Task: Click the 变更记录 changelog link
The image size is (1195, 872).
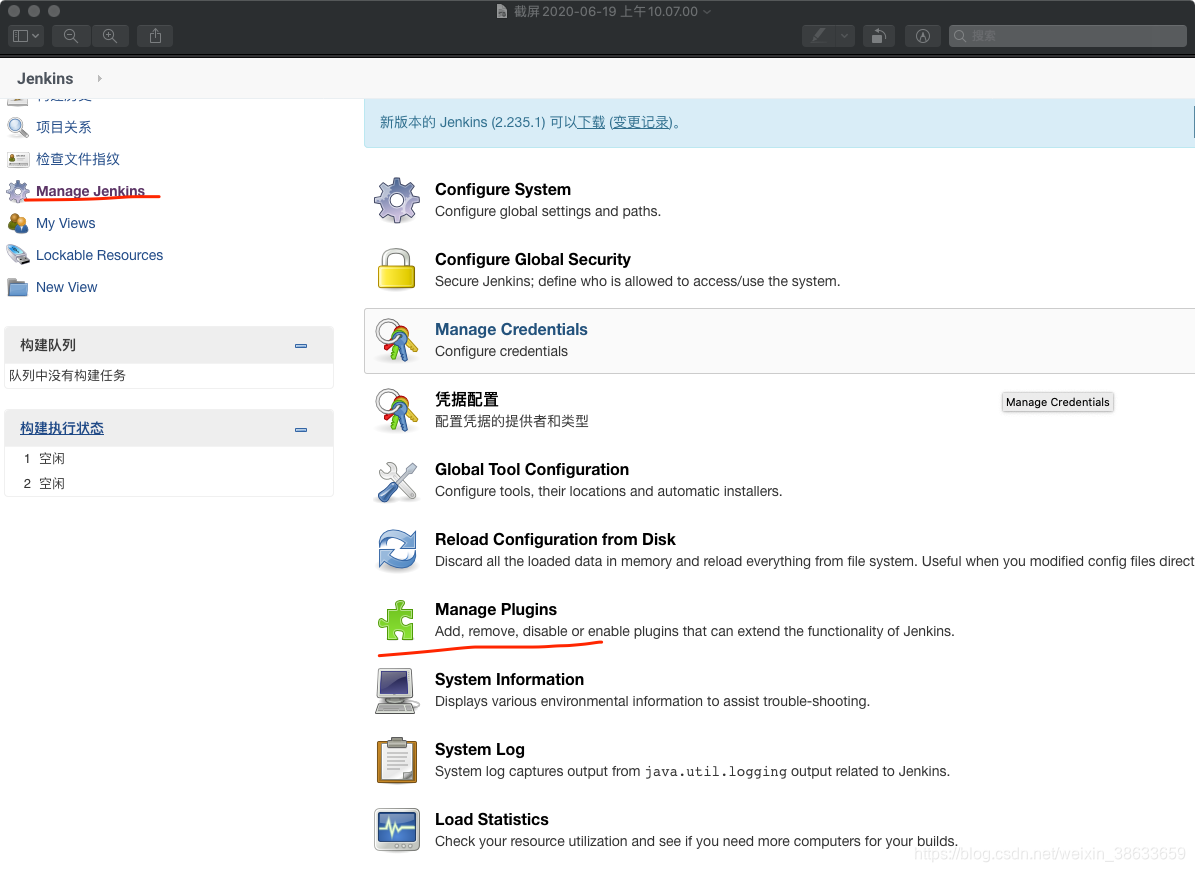Action: pyautogui.click(x=641, y=122)
